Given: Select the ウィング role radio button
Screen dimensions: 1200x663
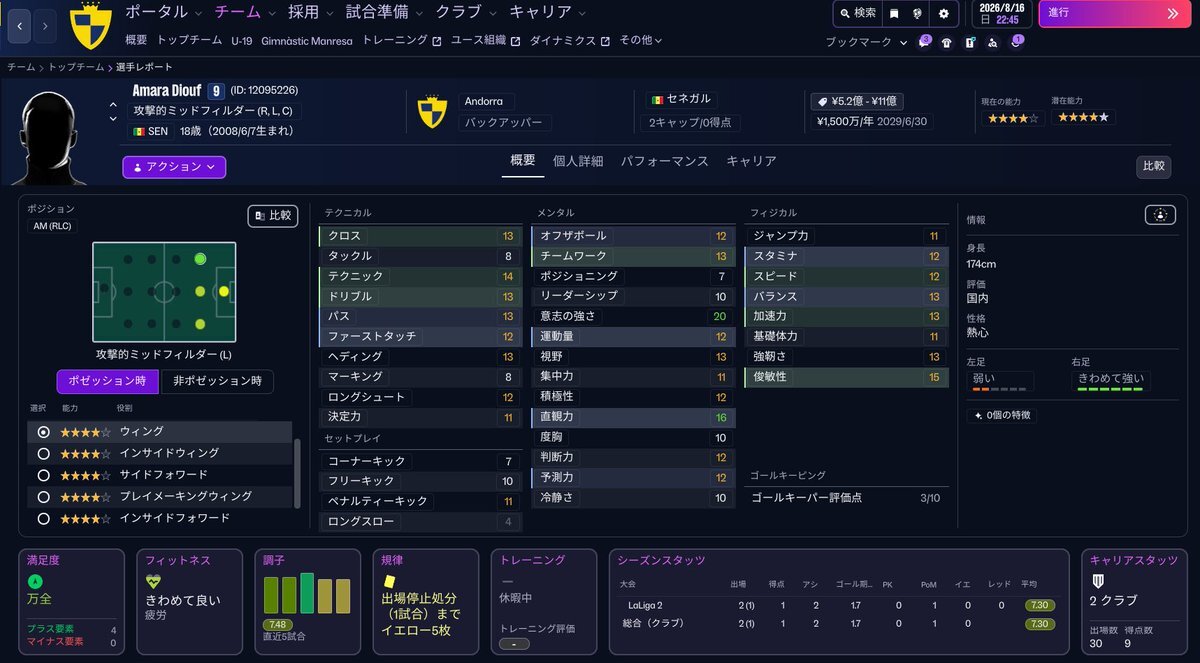Looking at the screenshot, I should pos(43,432).
